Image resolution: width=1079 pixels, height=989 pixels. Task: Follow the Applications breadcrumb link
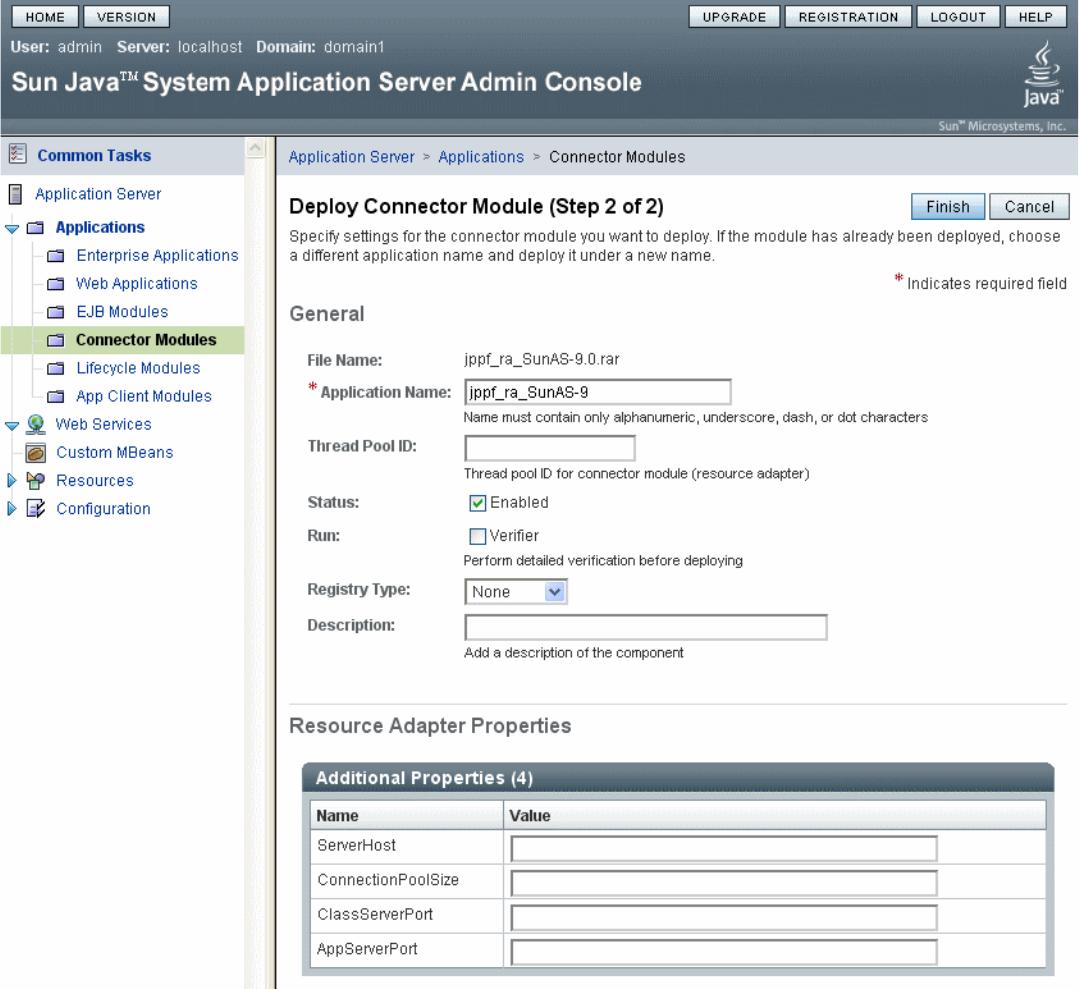pyautogui.click(x=481, y=157)
